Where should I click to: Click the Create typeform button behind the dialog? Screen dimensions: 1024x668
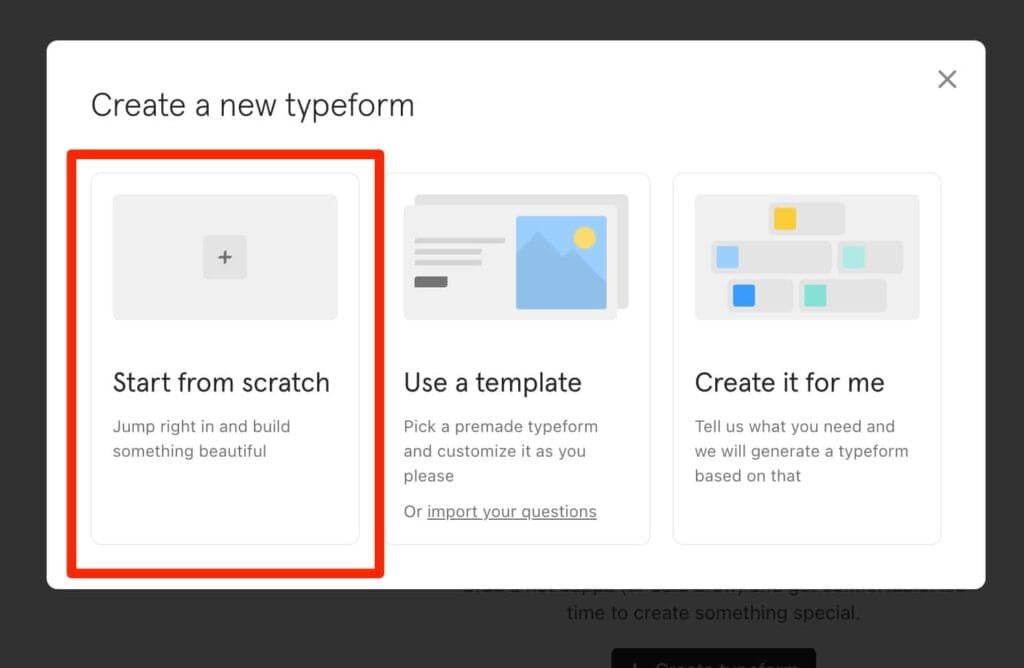714,660
